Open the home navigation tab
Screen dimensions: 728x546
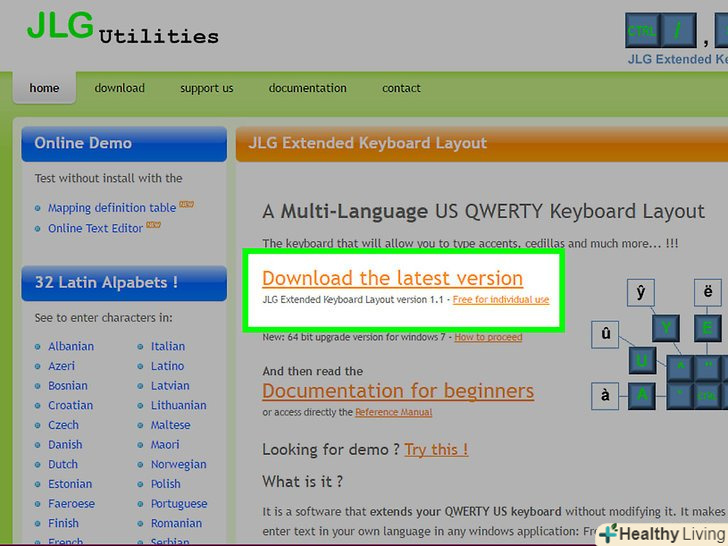click(44, 88)
